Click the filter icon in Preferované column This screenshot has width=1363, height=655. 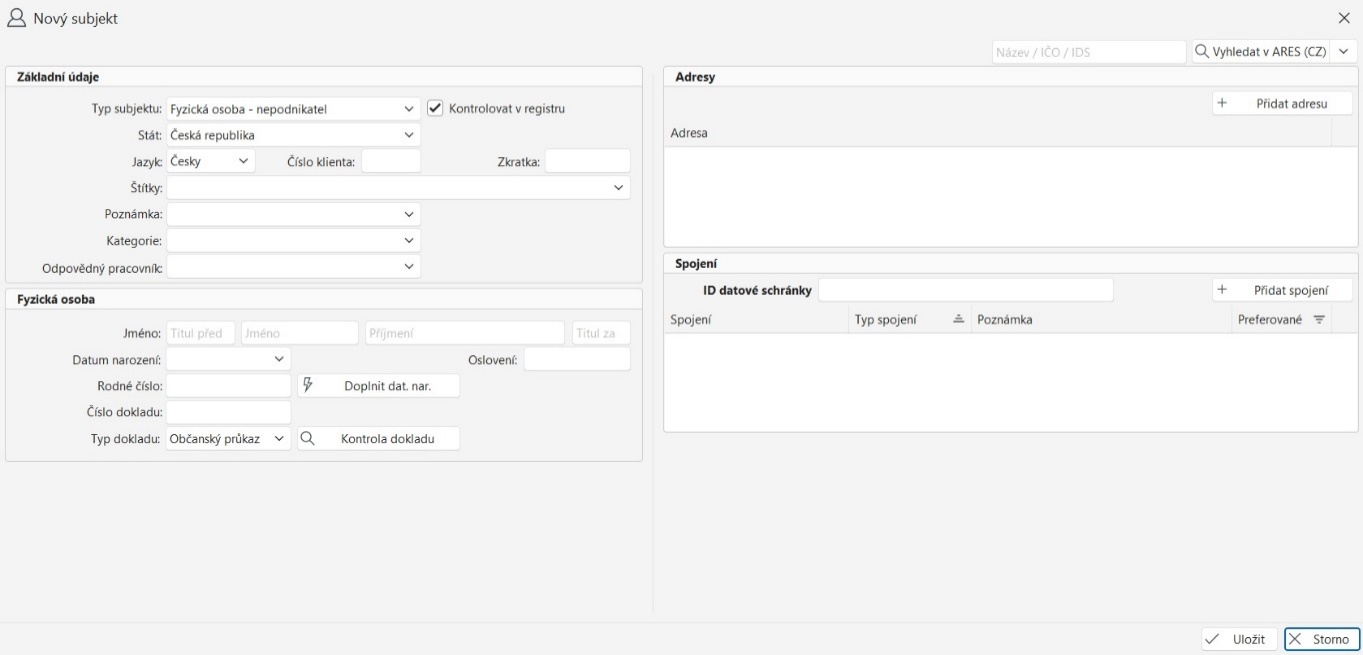click(1319, 319)
